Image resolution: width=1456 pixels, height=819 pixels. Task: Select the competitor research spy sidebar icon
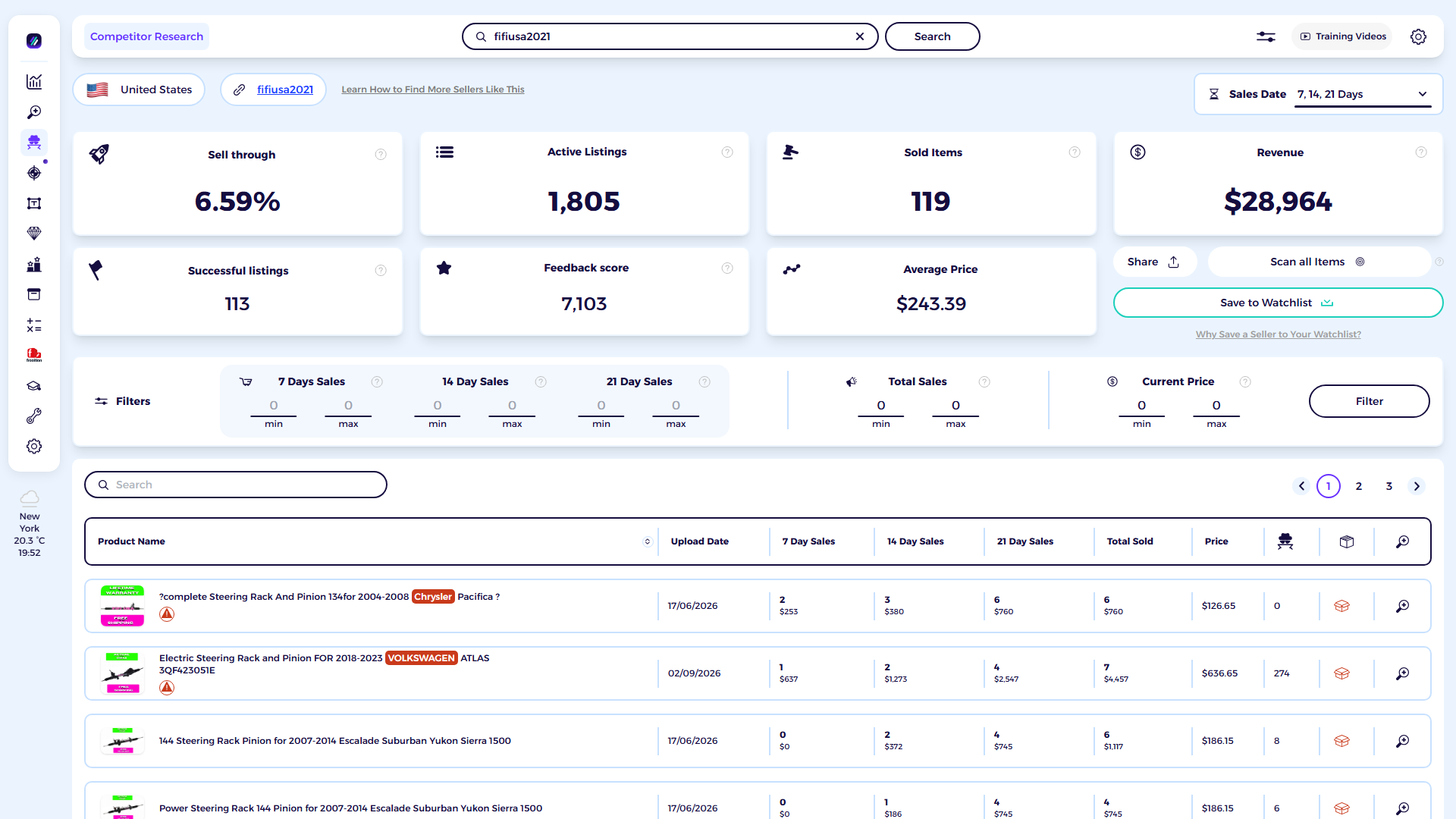(34, 143)
